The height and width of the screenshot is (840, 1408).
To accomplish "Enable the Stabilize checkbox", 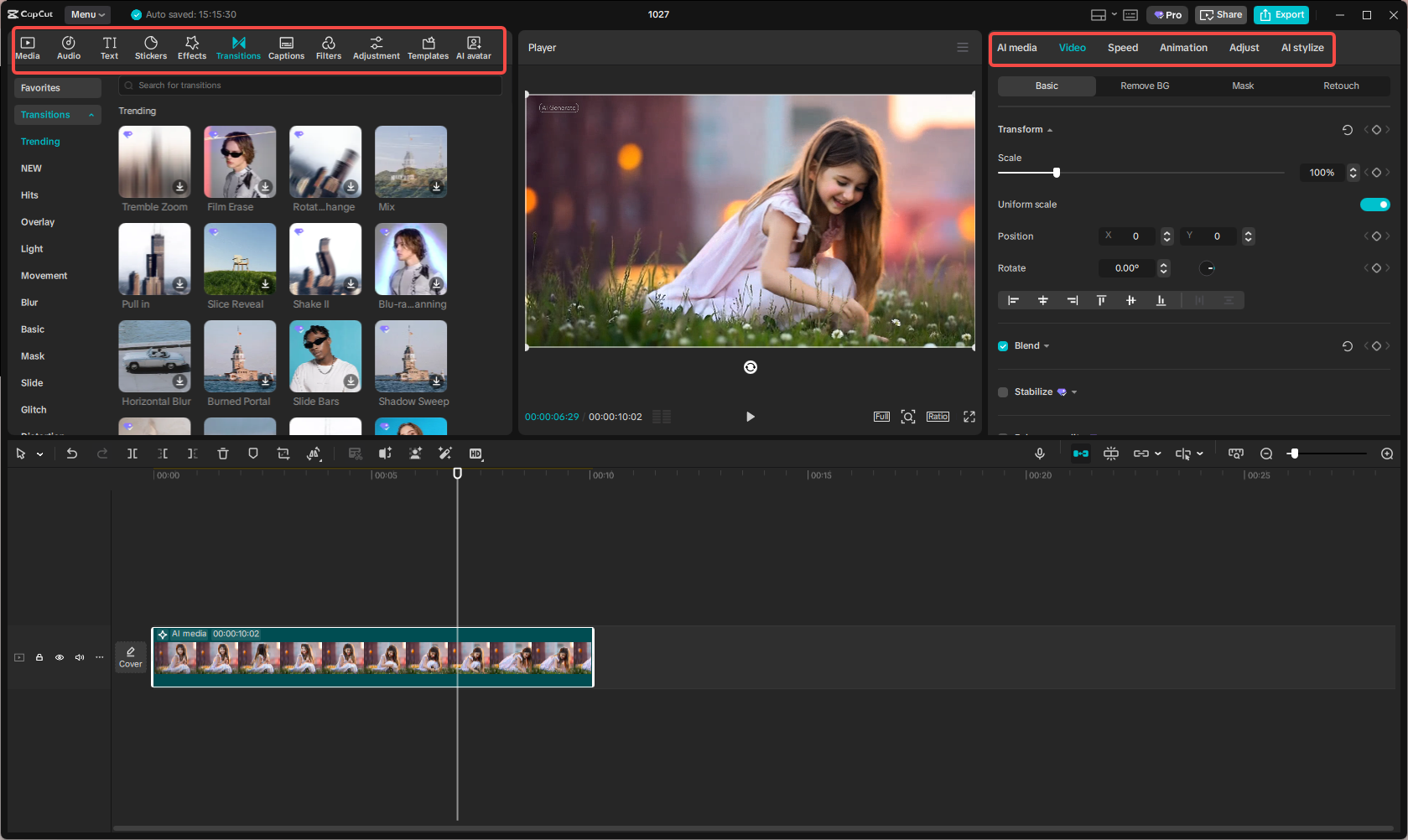I will tap(1002, 391).
